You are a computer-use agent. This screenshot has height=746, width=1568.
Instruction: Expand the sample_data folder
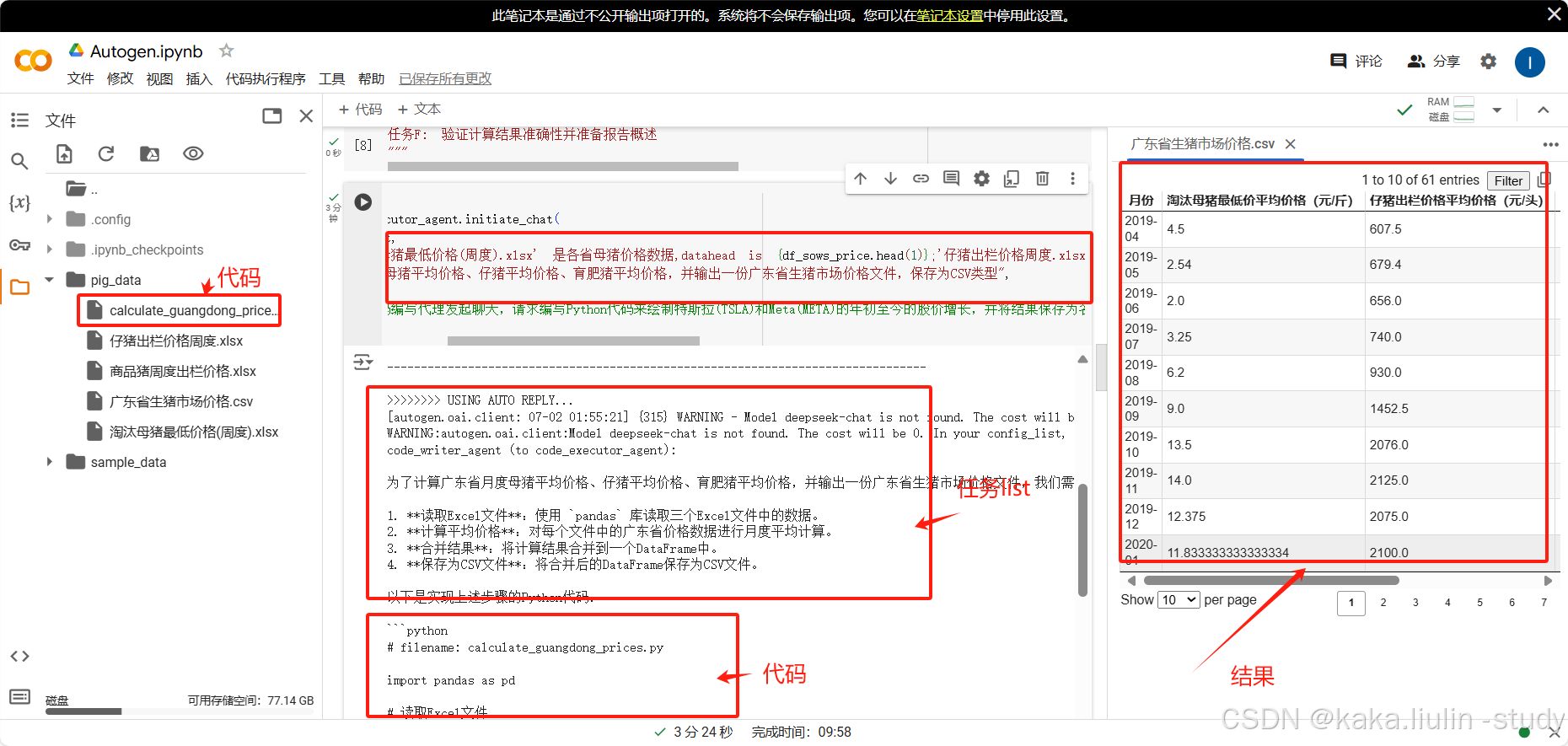[49, 462]
